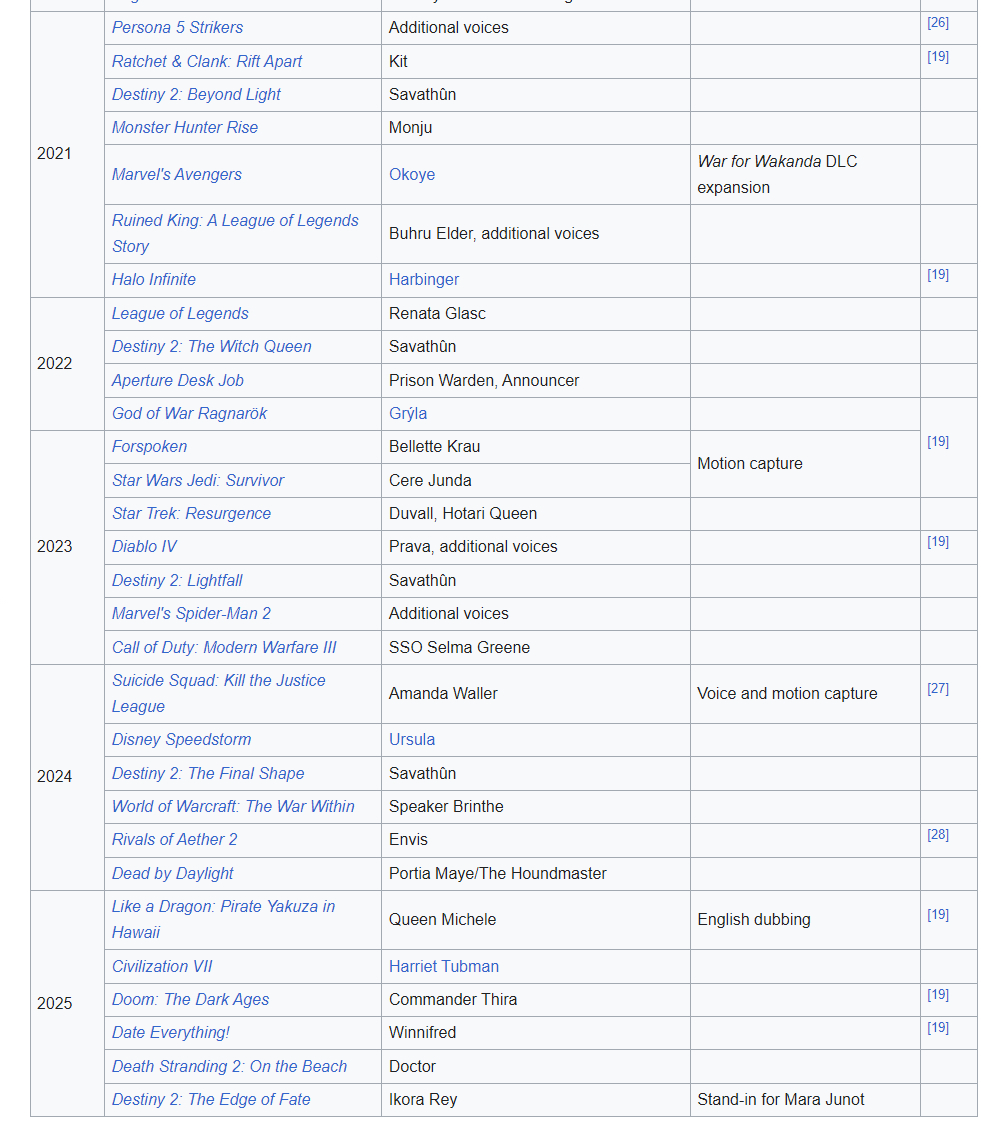Jump to citation [19] in Like a Dragon row
Viewport: 981px width, 1129px height.
pyautogui.click(x=938, y=914)
